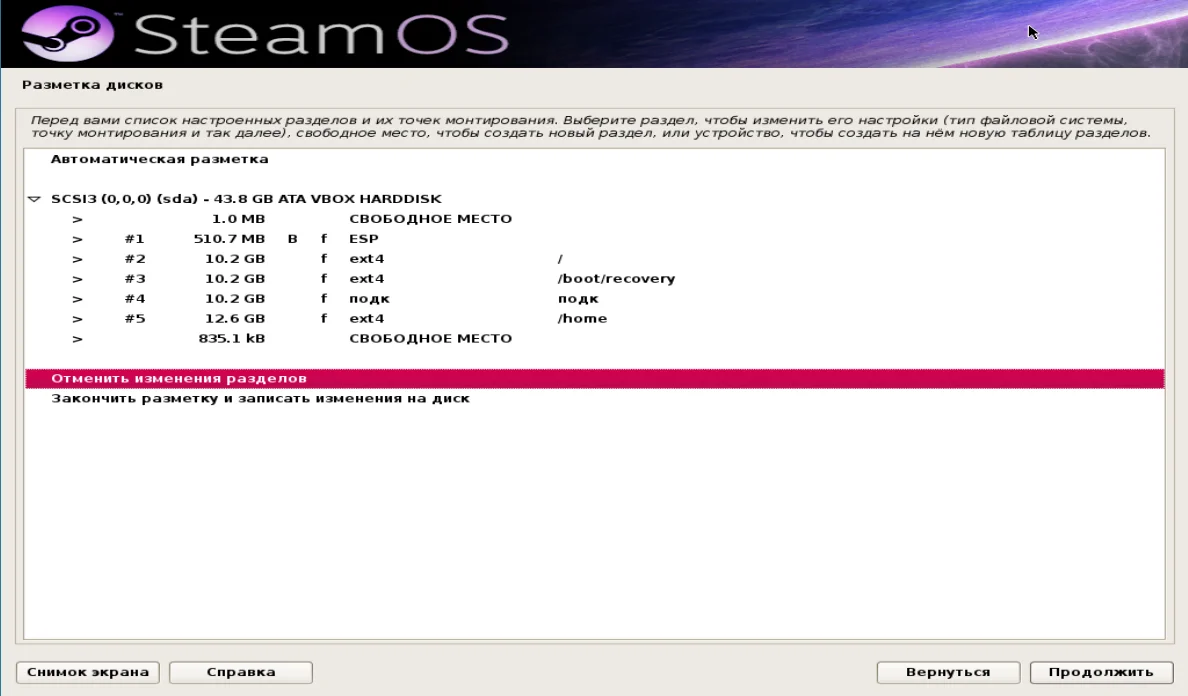Click the Разметка дисков heading
1188x696 pixels.
pyautogui.click(x=92, y=85)
